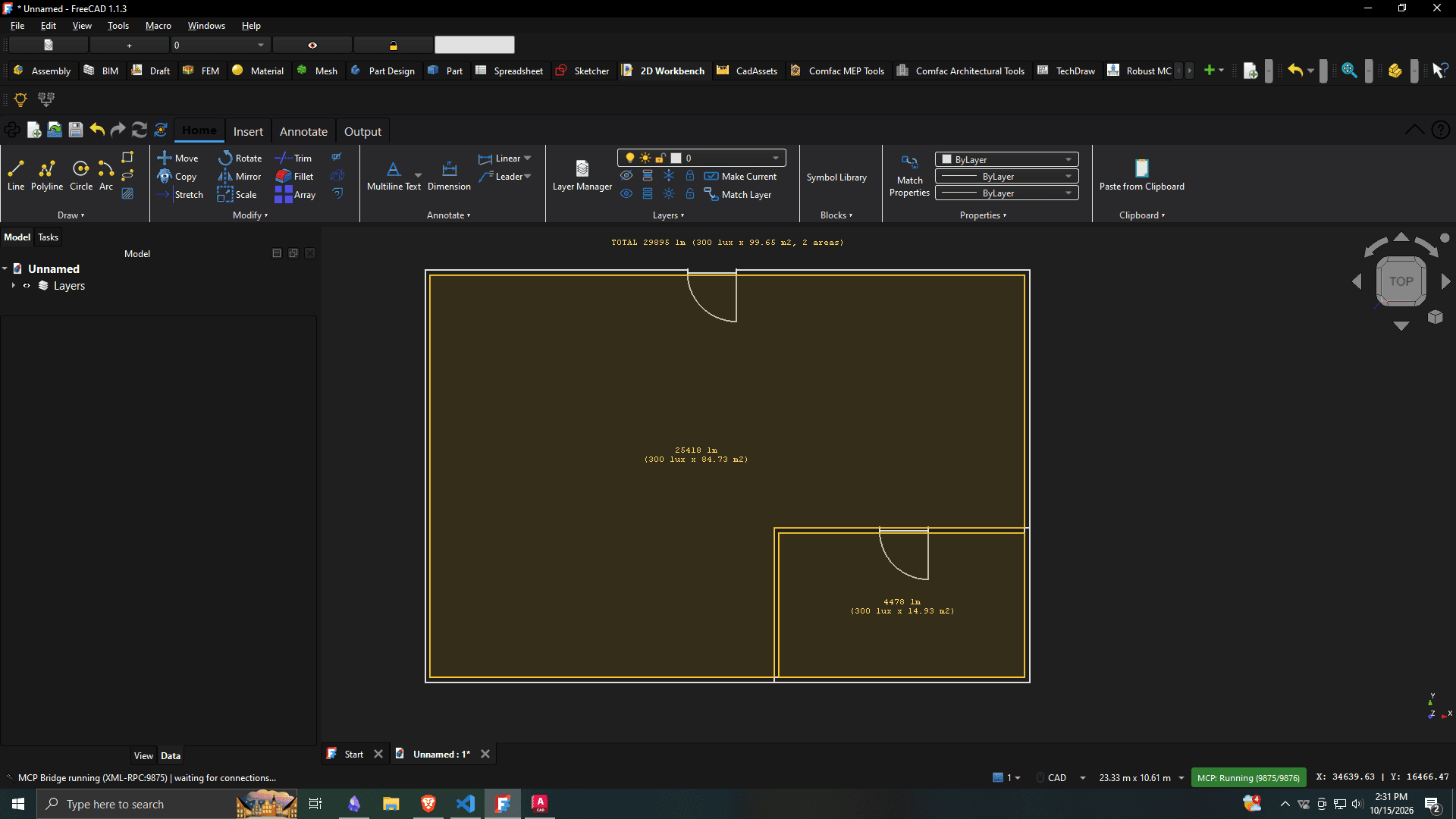
Task: Click Make Current layer button
Action: (x=740, y=176)
